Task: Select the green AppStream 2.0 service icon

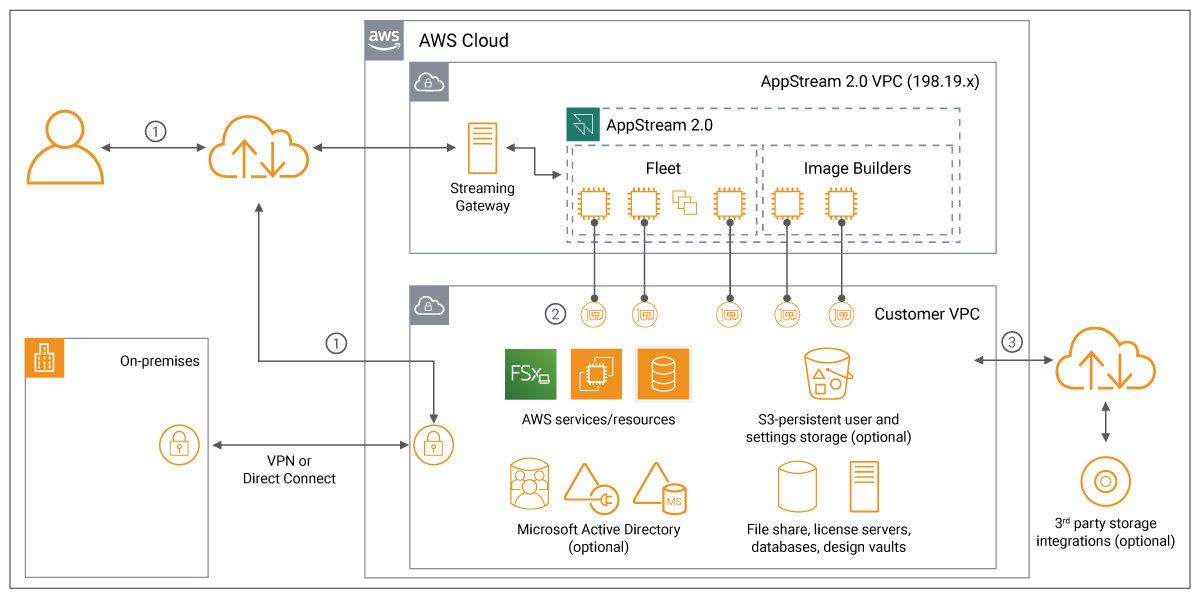Action: coord(582,124)
